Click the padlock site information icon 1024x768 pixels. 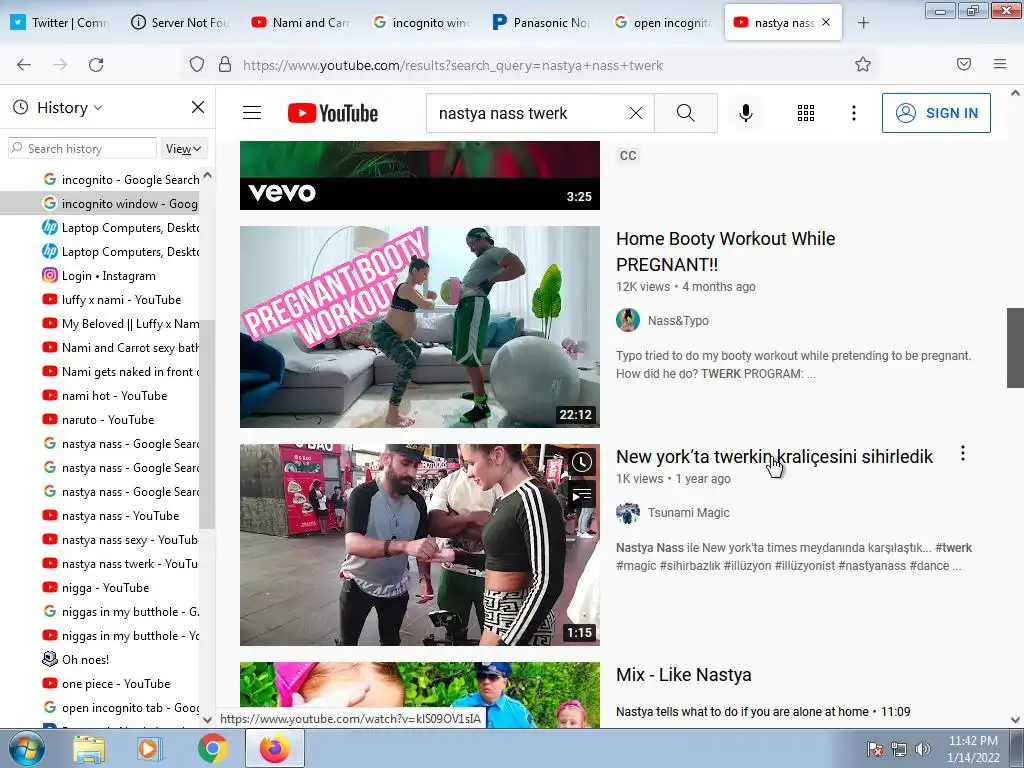pos(225,65)
